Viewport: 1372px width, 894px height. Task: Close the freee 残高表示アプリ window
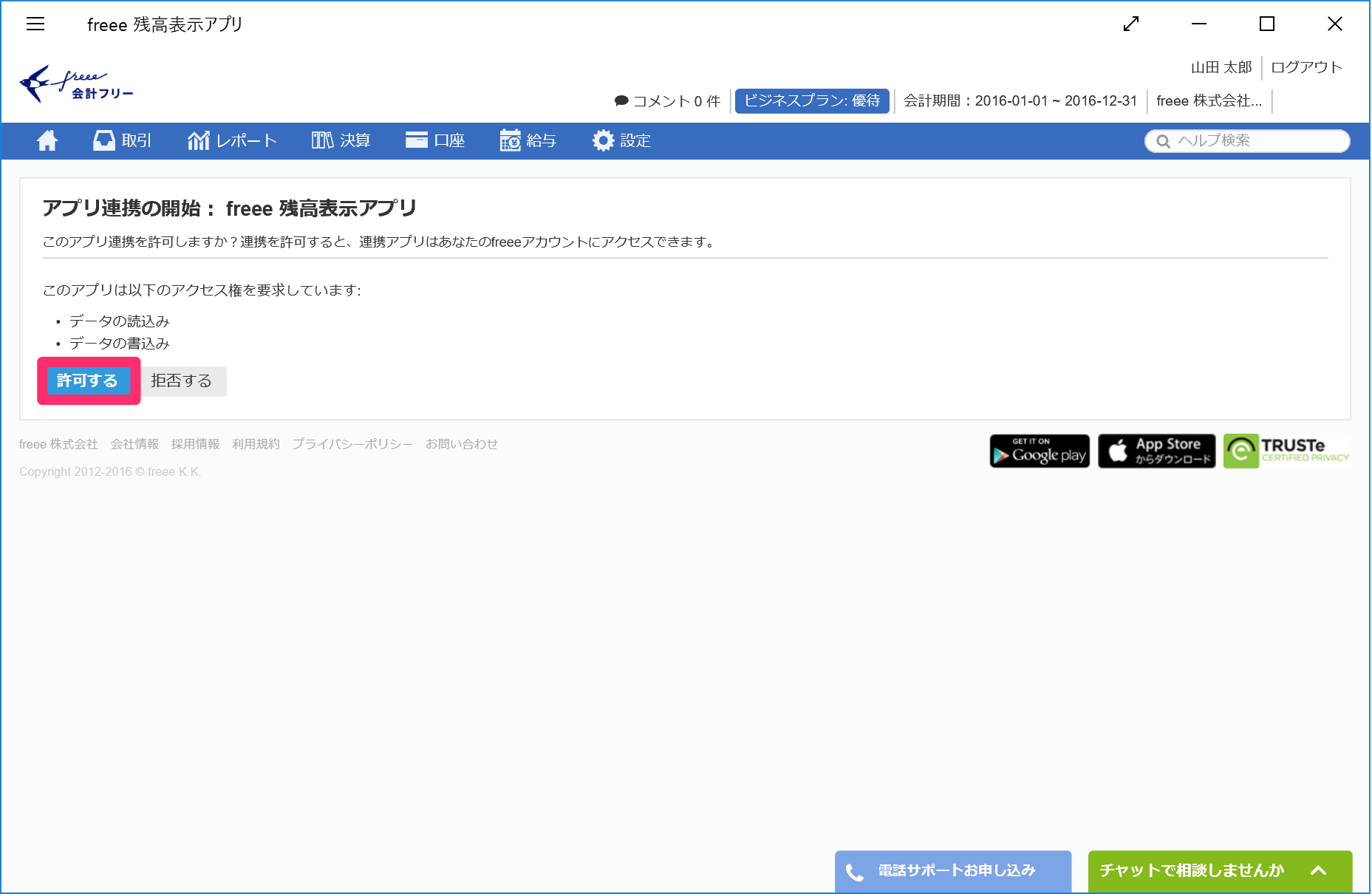tap(1335, 24)
